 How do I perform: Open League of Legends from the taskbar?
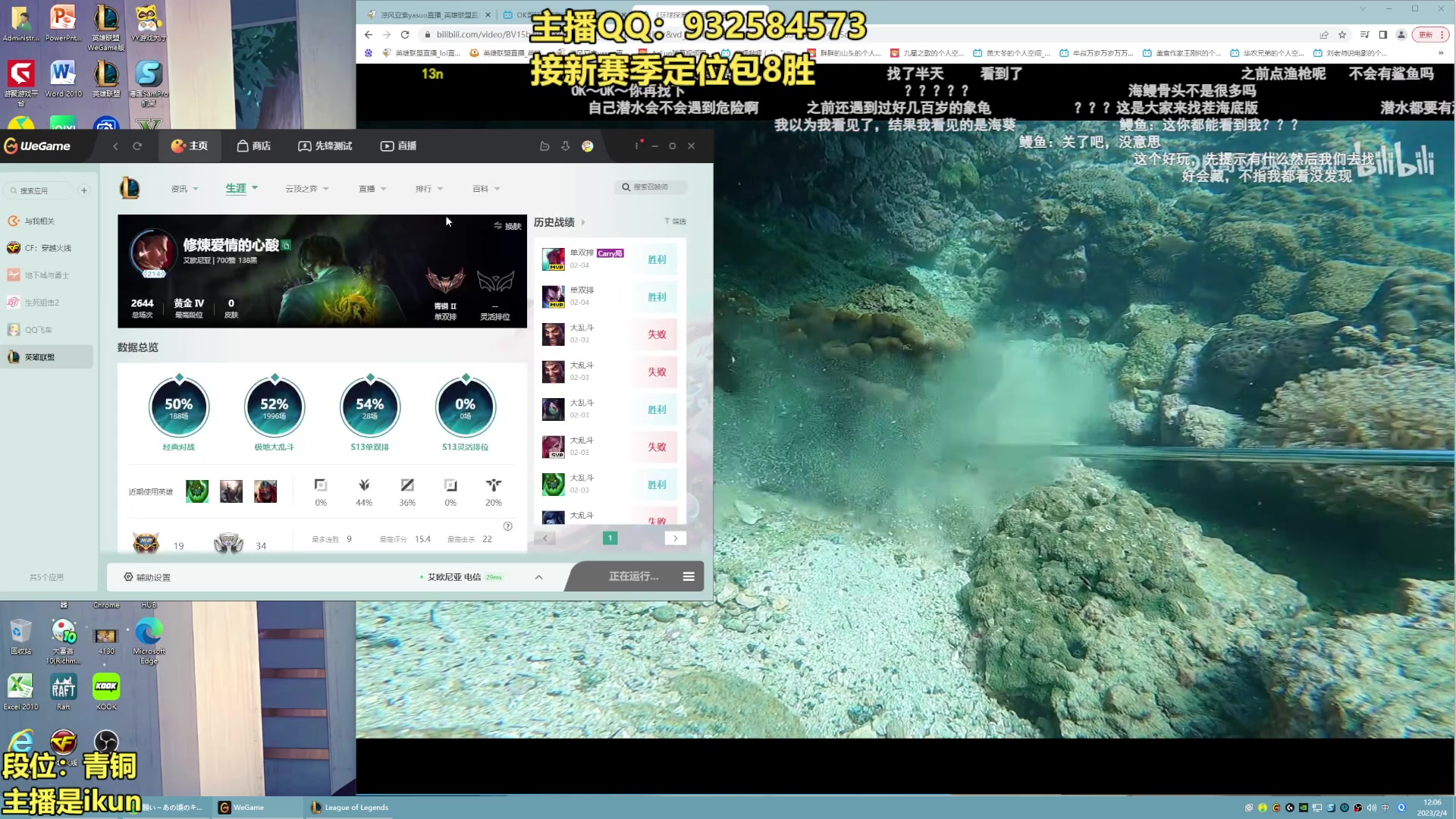pyautogui.click(x=352, y=807)
